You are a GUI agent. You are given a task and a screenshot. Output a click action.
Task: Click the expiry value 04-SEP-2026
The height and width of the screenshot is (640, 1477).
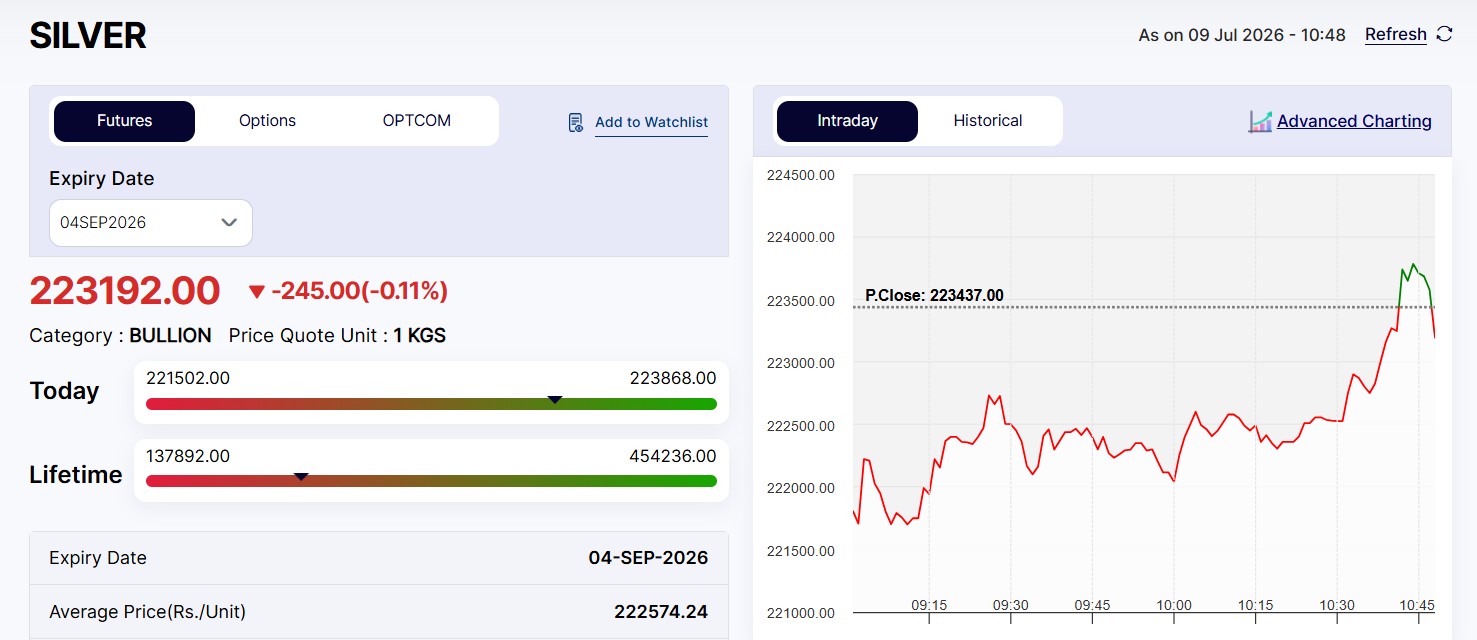tap(648, 558)
